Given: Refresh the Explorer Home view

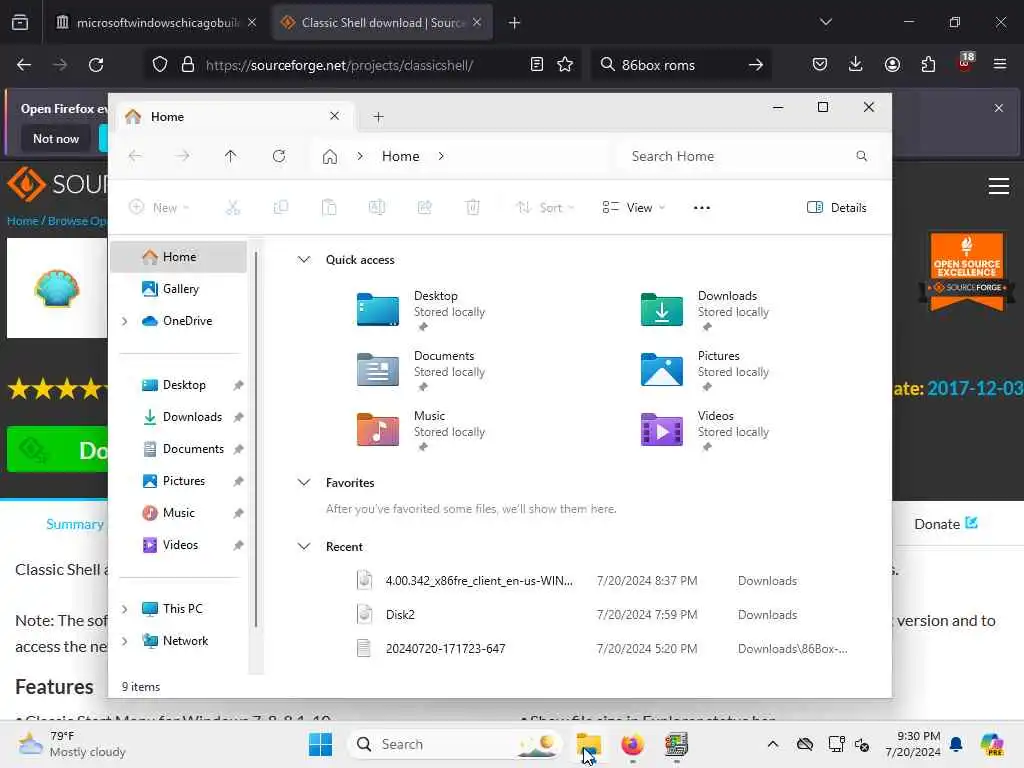Looking at the screenshot, I should (279, 156).
